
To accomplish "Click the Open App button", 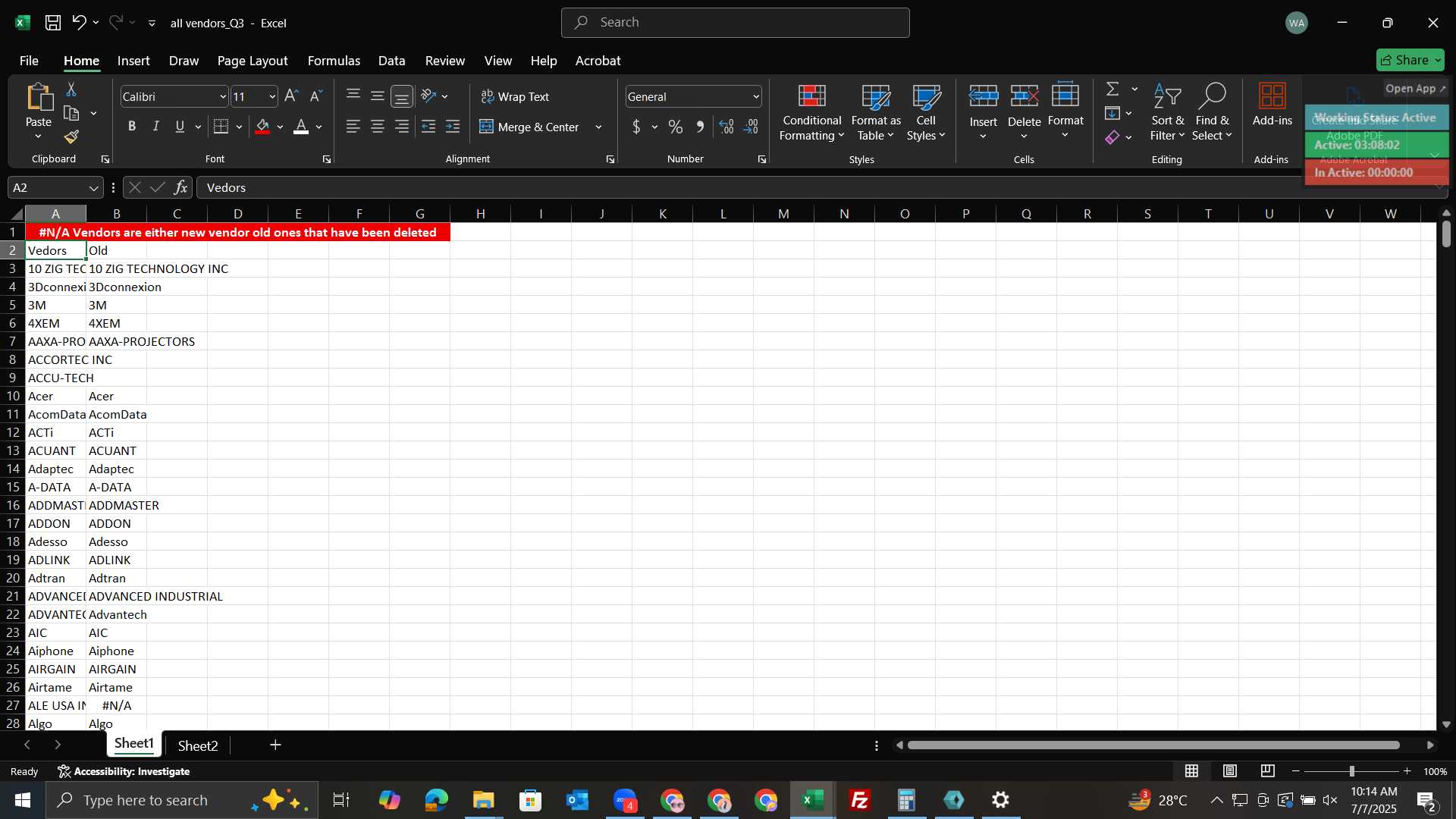I will point(1416,88).
